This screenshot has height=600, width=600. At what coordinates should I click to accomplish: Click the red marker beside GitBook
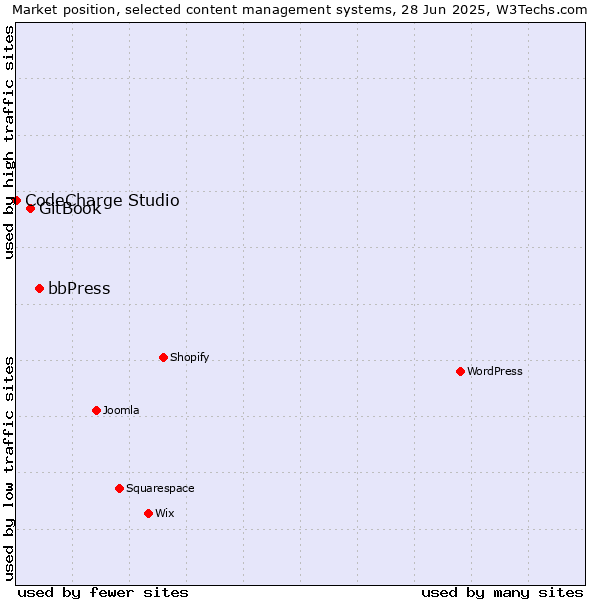pos(31,209)
